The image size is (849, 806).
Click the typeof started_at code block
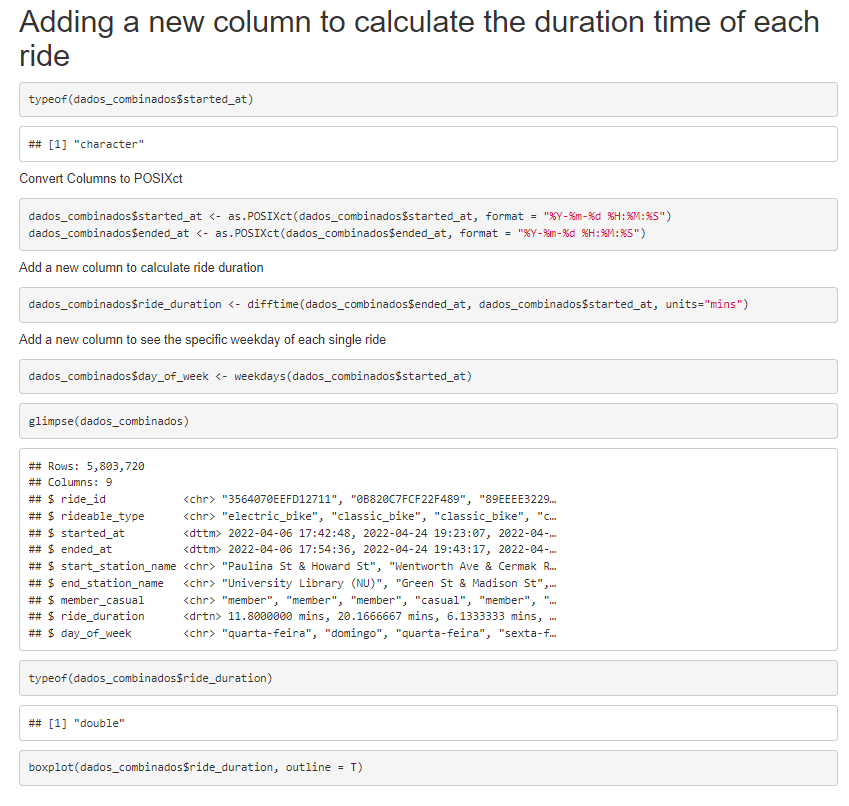(x=428, y=100)
